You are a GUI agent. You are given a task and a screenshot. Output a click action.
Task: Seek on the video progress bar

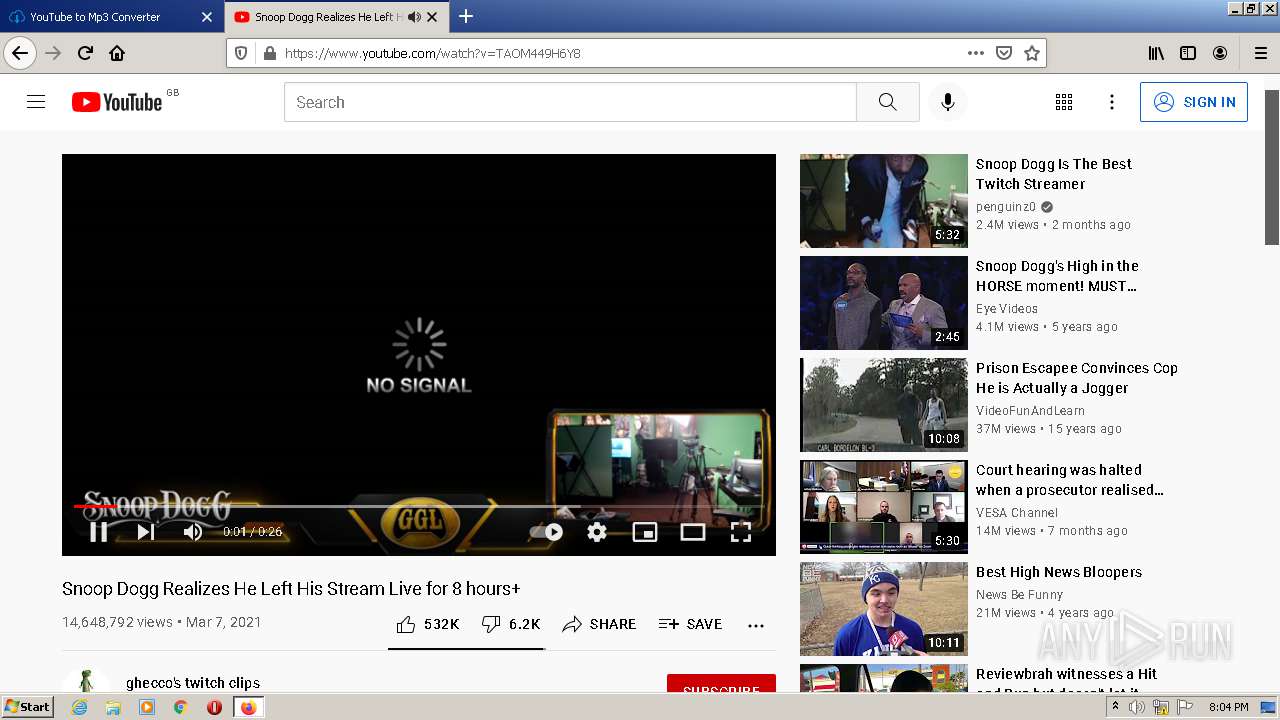(418, 506)
